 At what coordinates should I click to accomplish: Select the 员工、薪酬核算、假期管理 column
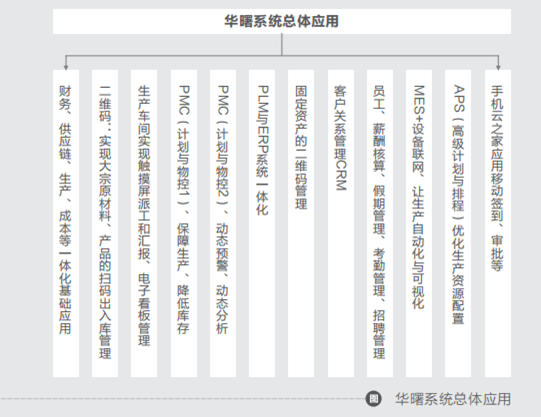point(380,224)
